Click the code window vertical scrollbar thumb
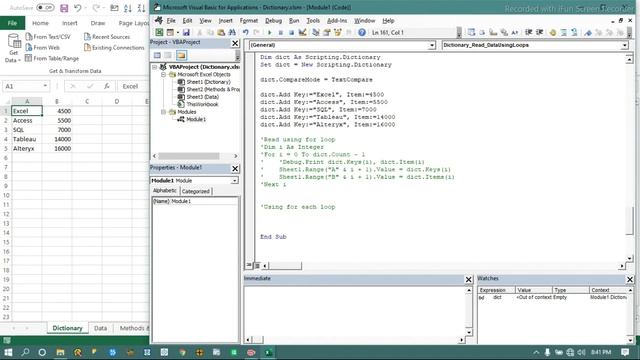The image size is (640, 360). (629, 221)
